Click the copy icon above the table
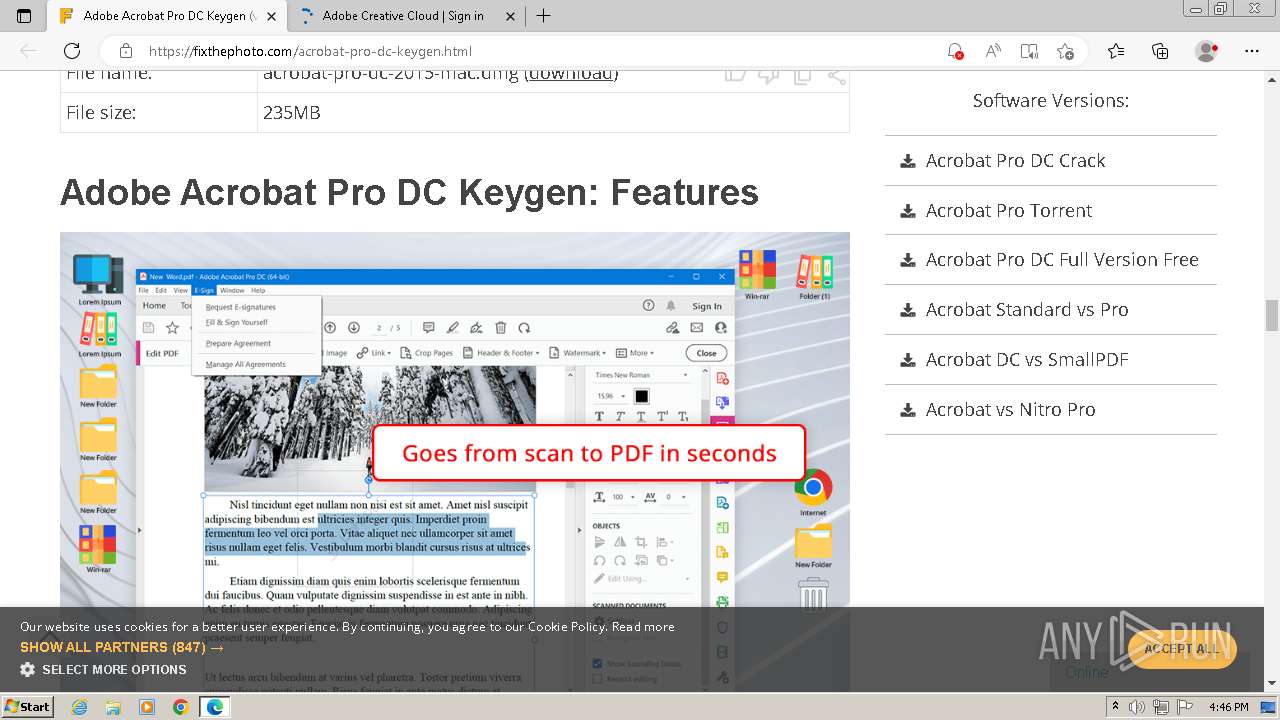This screenshot has height=720, width=1280. [x=802, y=74]
